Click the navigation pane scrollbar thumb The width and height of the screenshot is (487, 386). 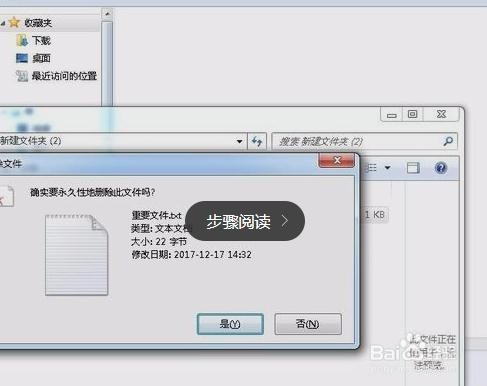tap(107, 63)
